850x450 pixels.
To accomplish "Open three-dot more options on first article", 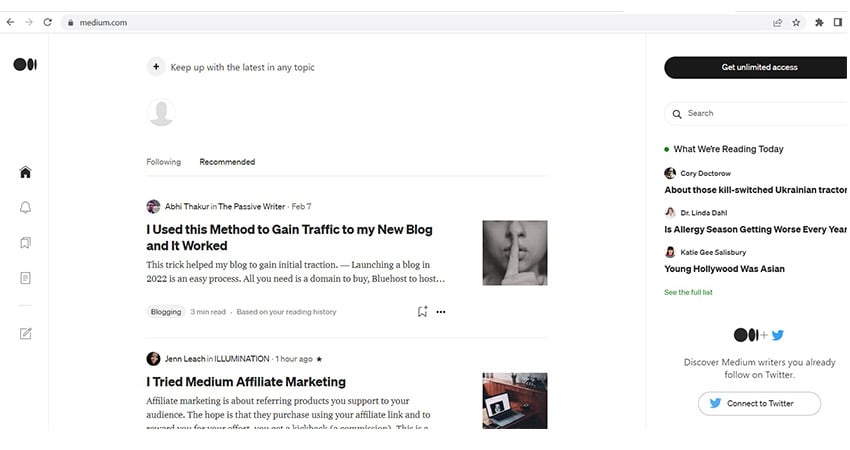I will point(441,312).
